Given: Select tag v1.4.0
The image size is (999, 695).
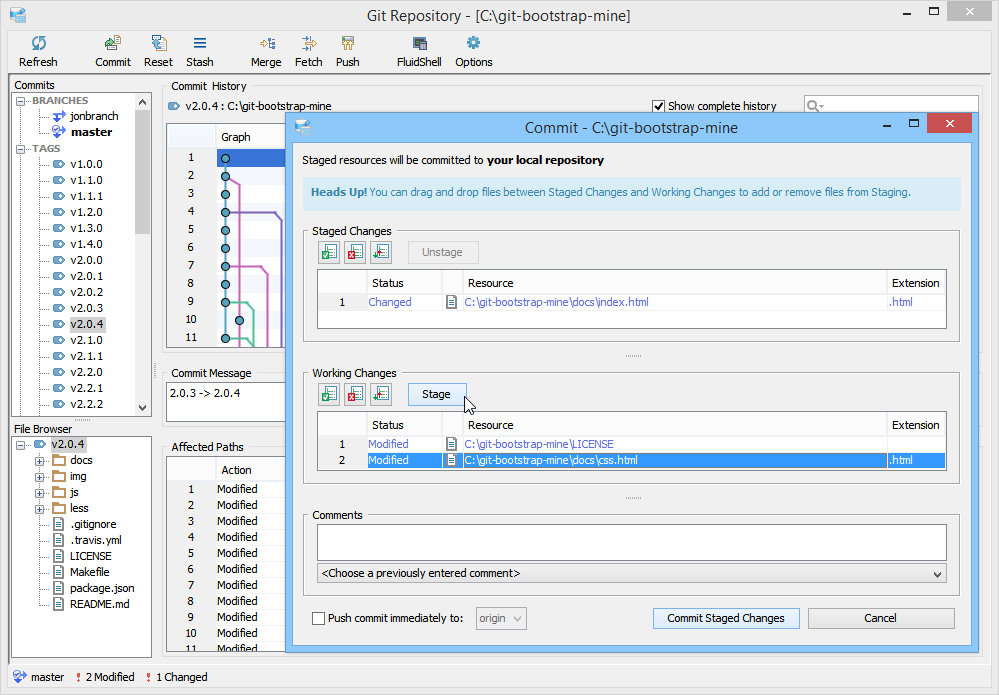Looking at the screenshot, I should pos(87,244).
